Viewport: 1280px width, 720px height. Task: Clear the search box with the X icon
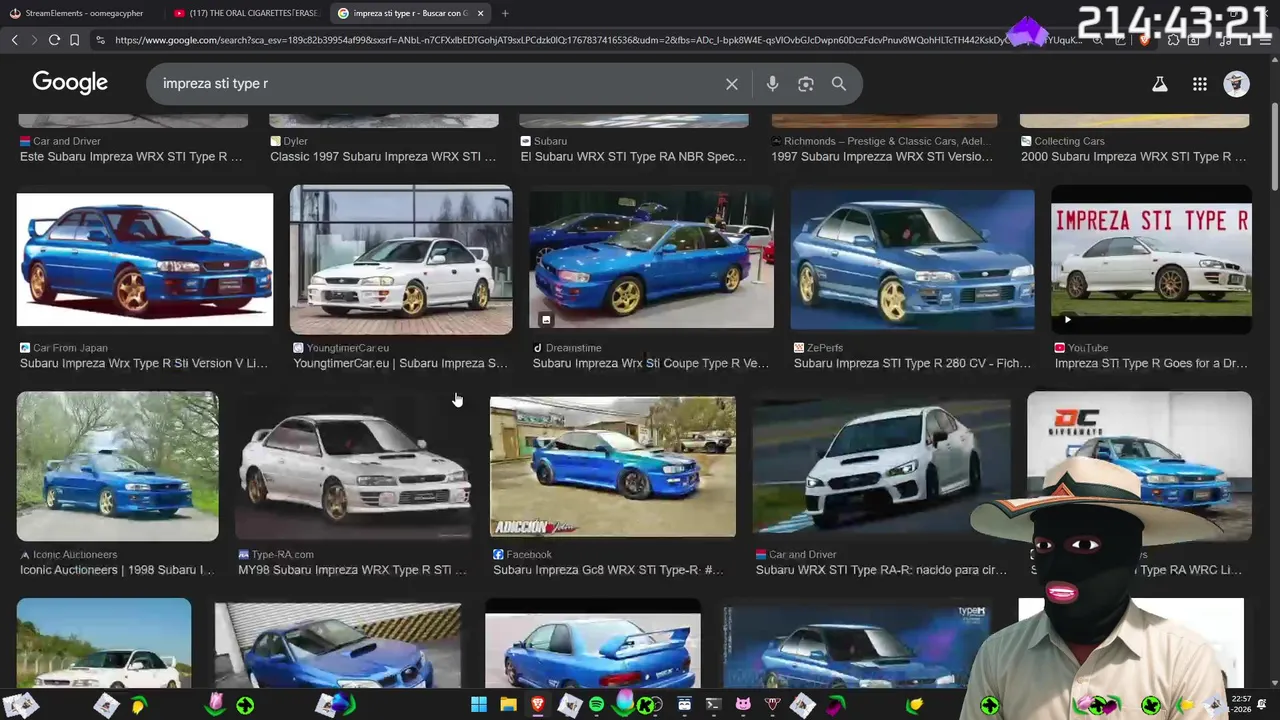732,84
